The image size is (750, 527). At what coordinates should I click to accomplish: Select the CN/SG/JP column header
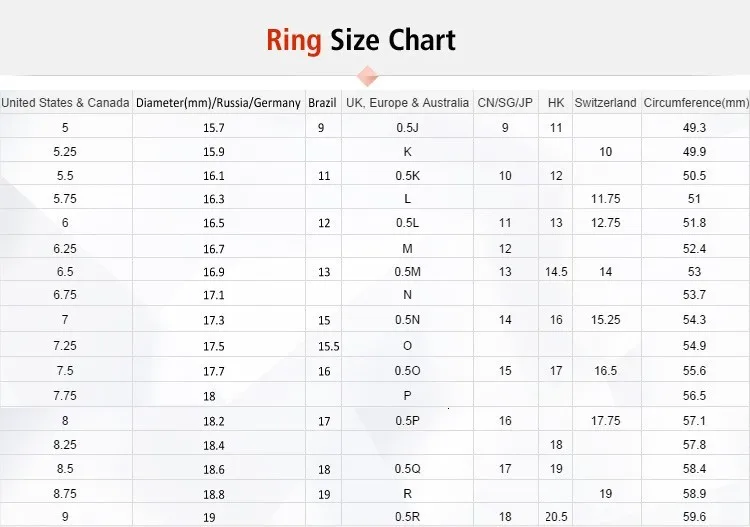click(x=505, y=103)
